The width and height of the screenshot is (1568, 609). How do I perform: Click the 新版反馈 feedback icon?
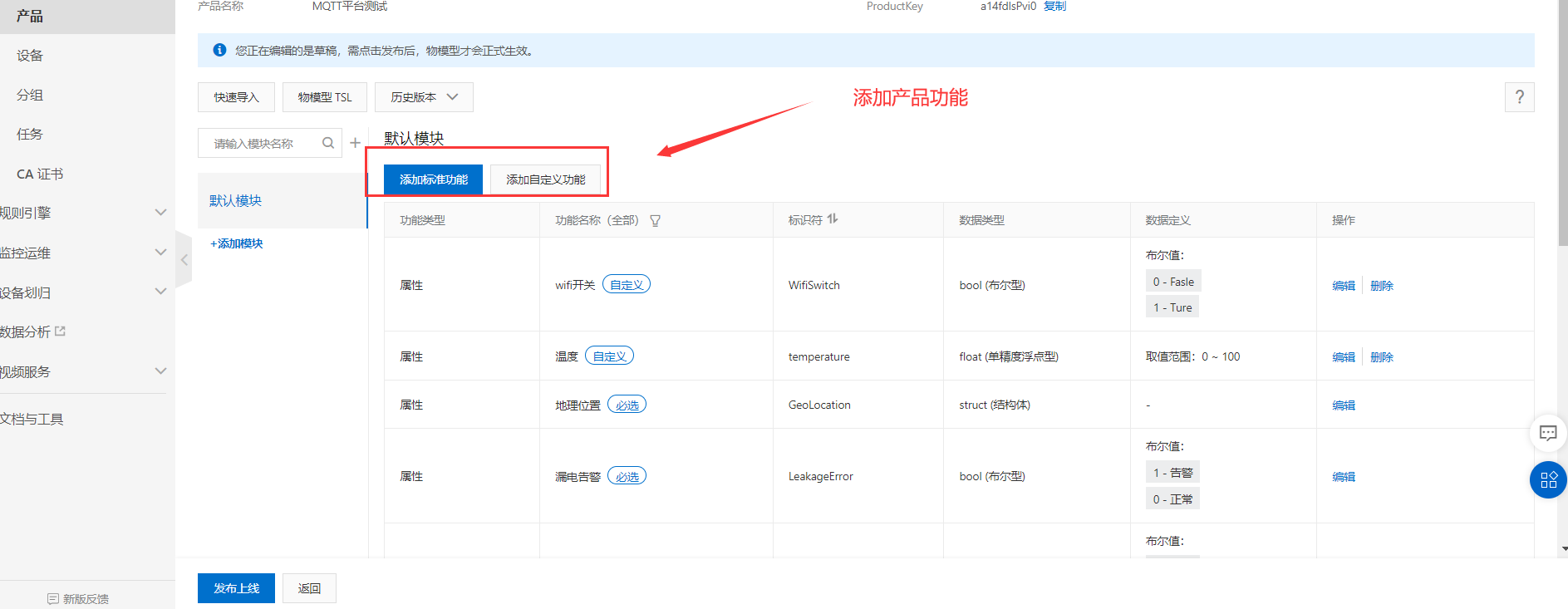tap(53, 599)
